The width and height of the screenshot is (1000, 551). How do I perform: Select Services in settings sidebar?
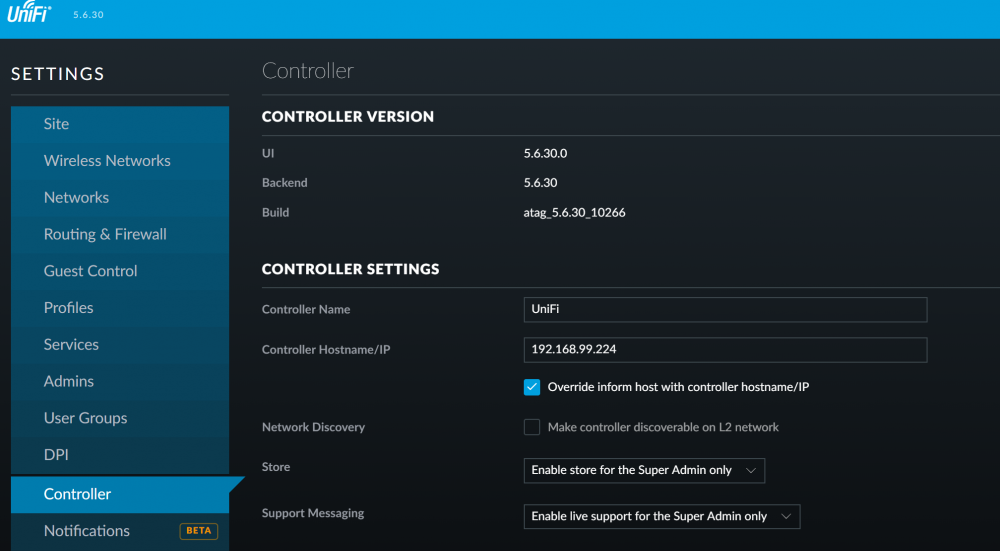click(x=120, y=344)
